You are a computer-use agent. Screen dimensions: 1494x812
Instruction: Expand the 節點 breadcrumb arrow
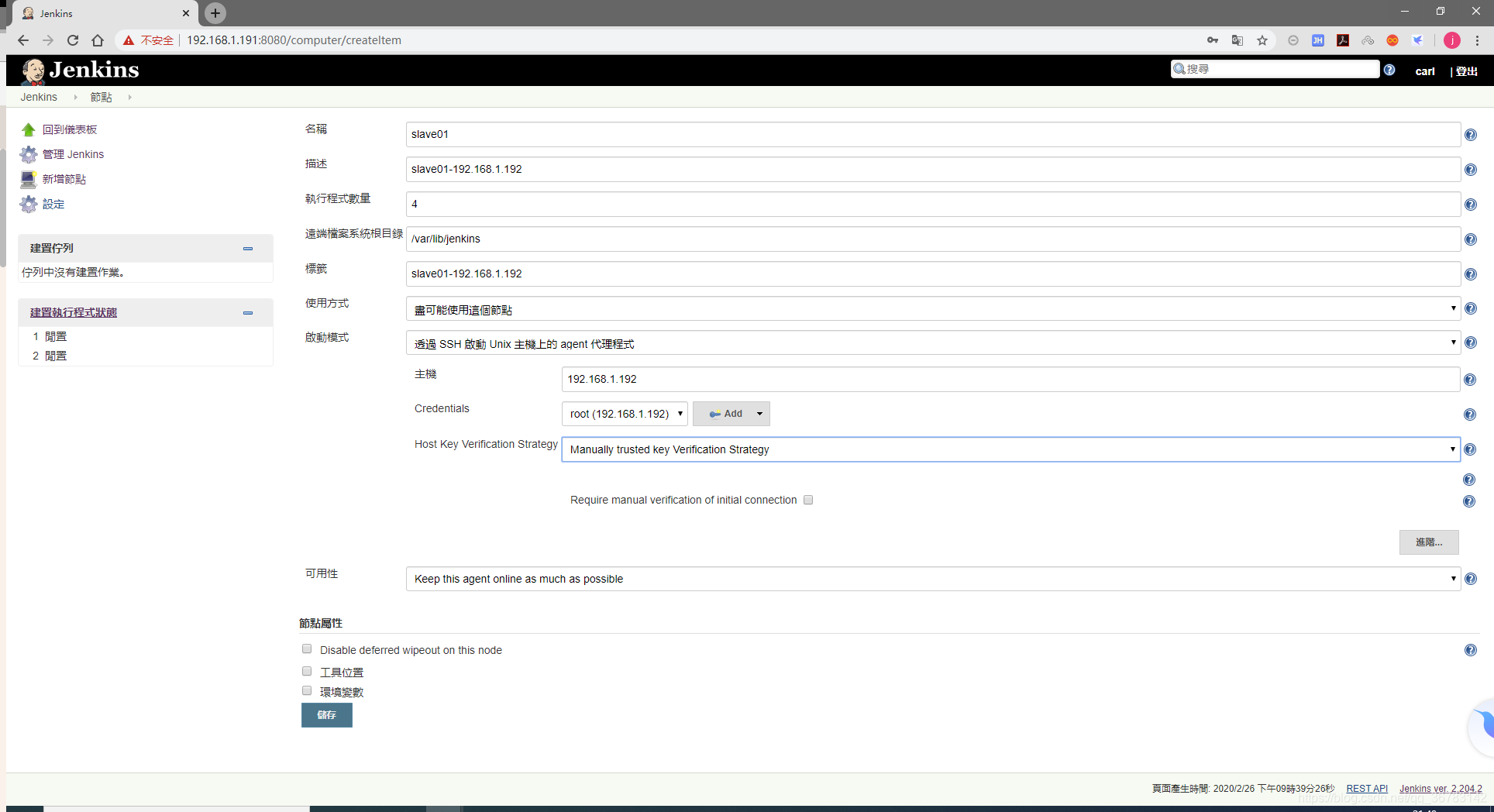coord(130,97)
